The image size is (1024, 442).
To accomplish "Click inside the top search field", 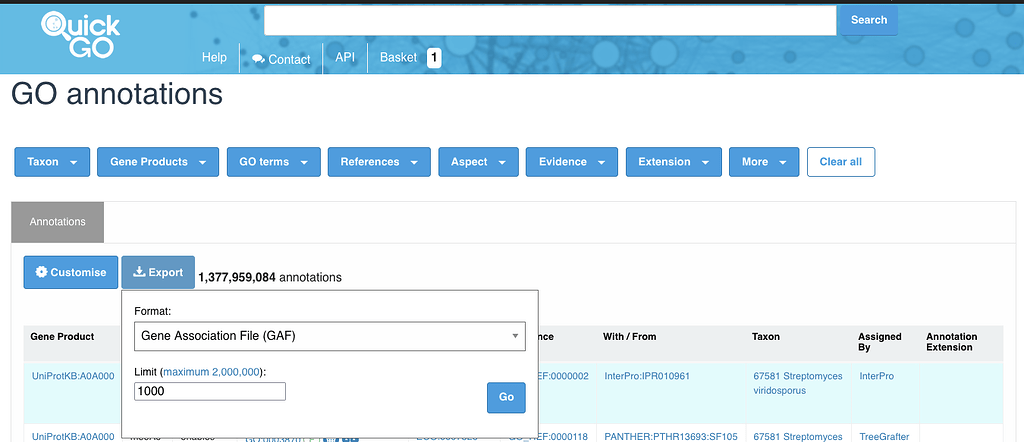I will pos(550,20).
